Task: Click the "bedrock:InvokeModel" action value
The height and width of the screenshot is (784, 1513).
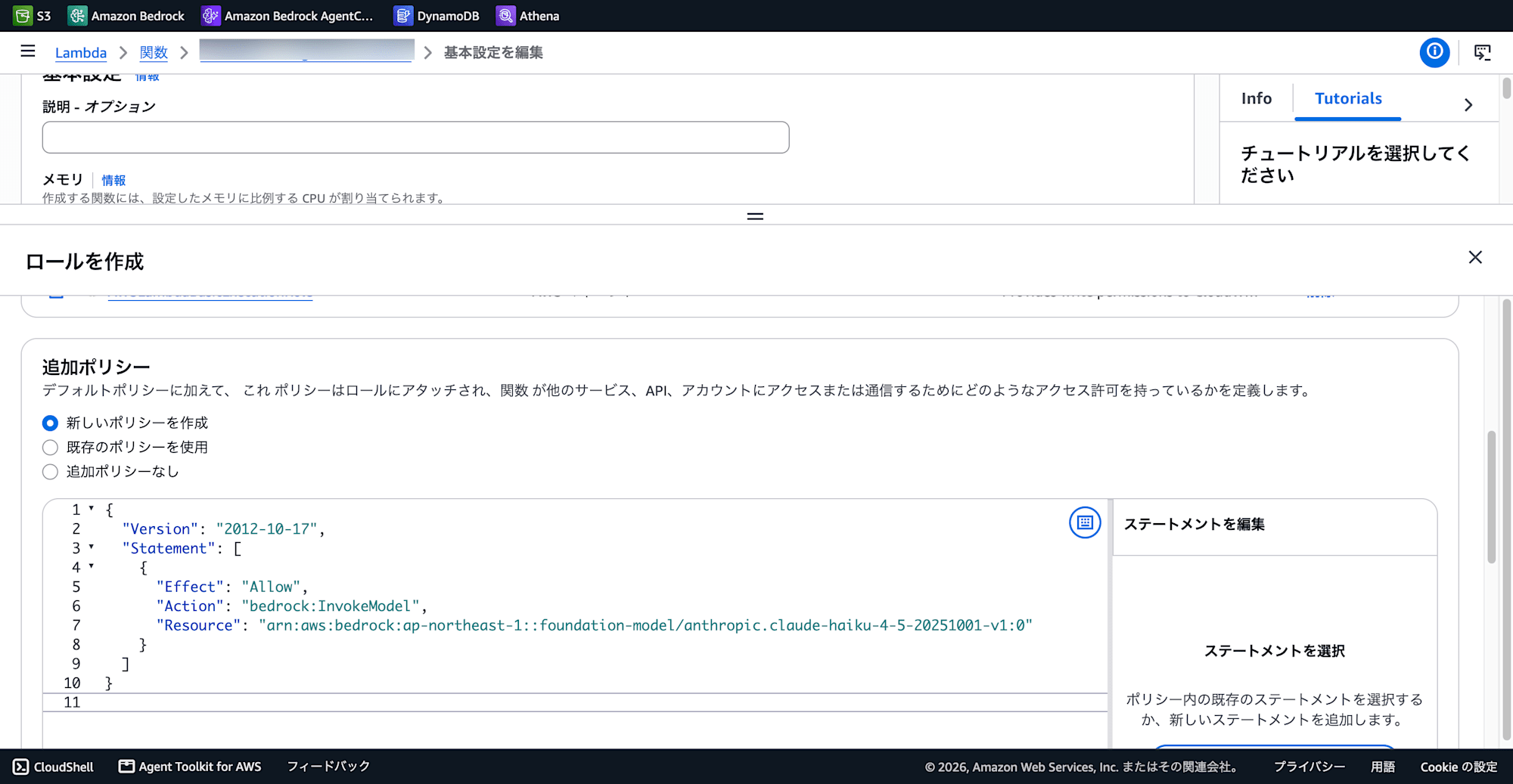Action: [x=330, y=606]
